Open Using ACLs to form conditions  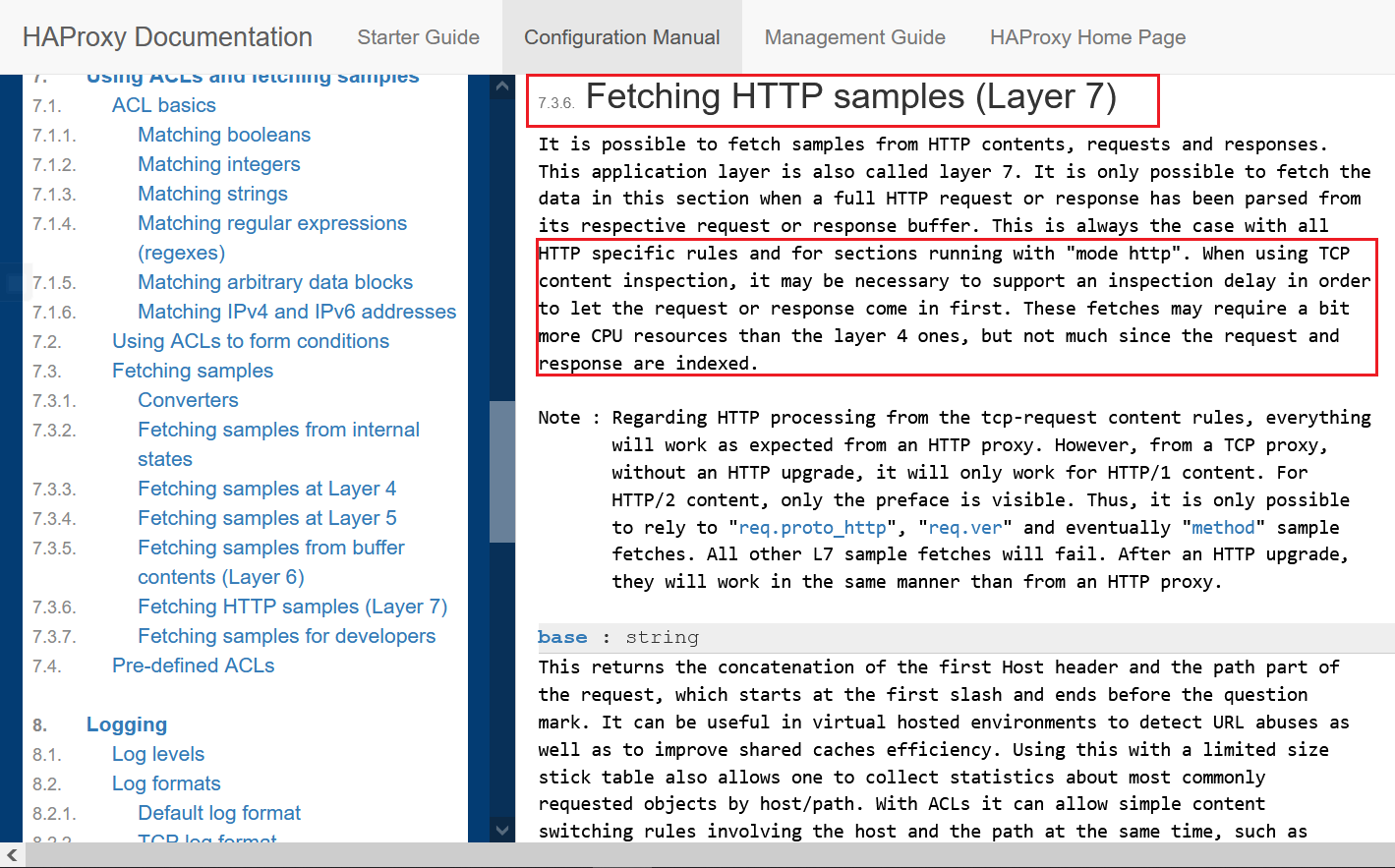coord(251,341)
